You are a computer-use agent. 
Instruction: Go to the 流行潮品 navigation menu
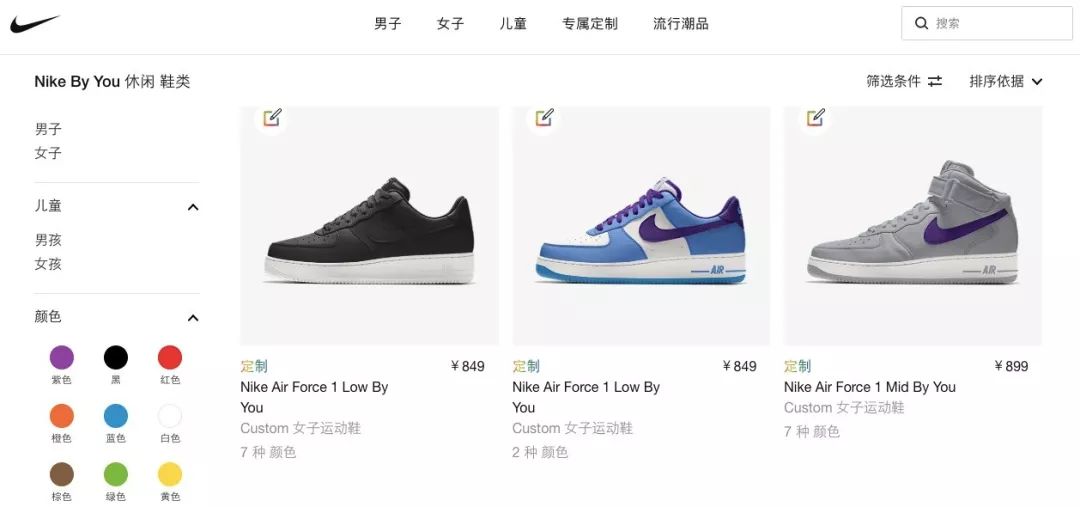point(681,23)
